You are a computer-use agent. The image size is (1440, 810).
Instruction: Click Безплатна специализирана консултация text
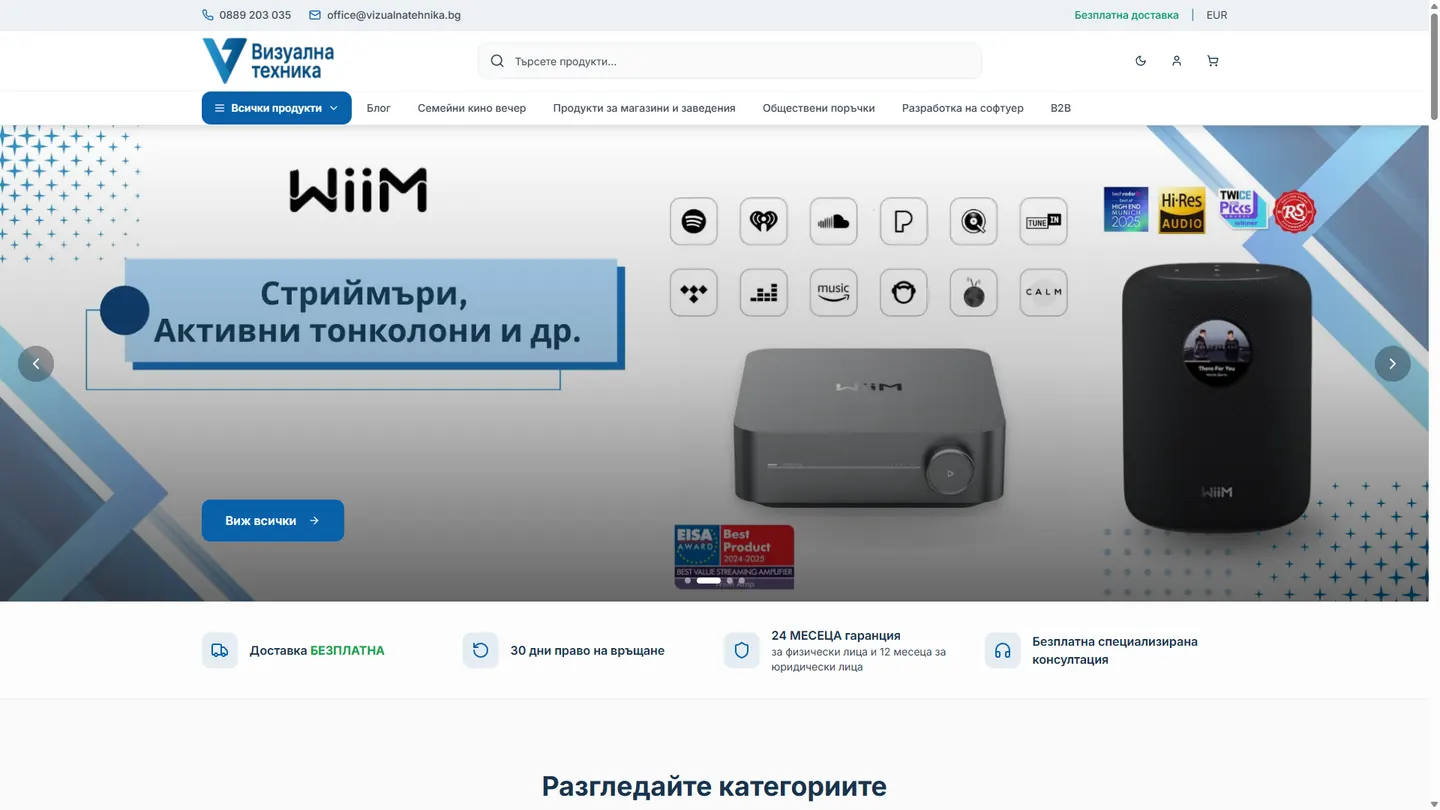click(x=1115, y=650)
